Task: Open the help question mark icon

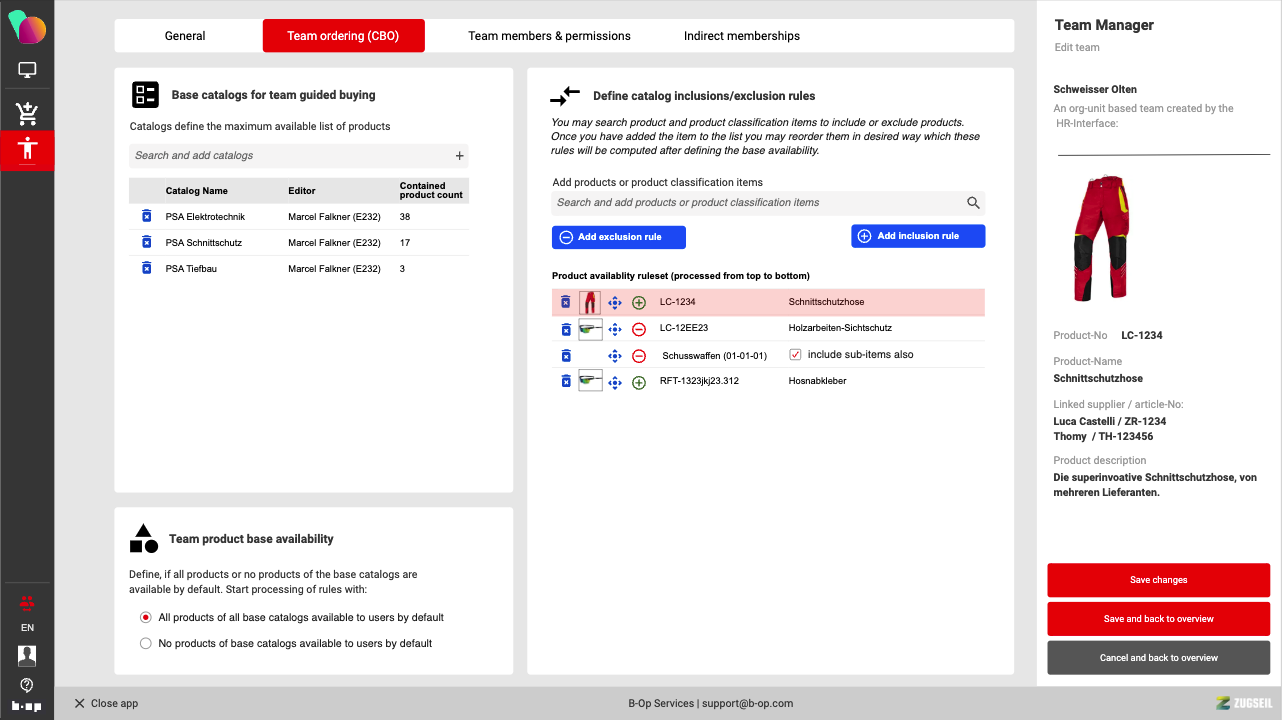Action: [27, 685]
